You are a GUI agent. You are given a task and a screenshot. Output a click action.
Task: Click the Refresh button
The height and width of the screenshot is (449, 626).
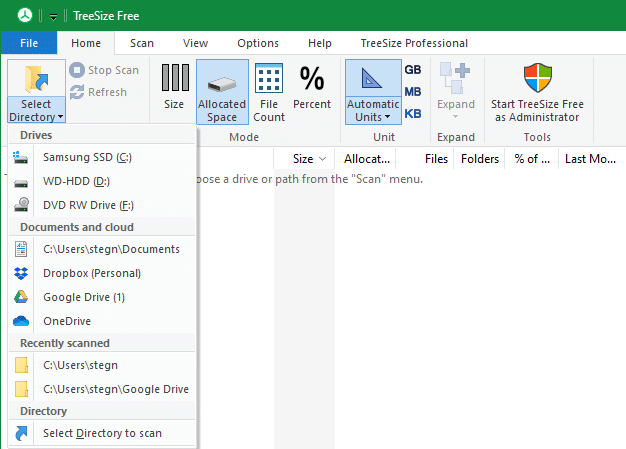98,92
